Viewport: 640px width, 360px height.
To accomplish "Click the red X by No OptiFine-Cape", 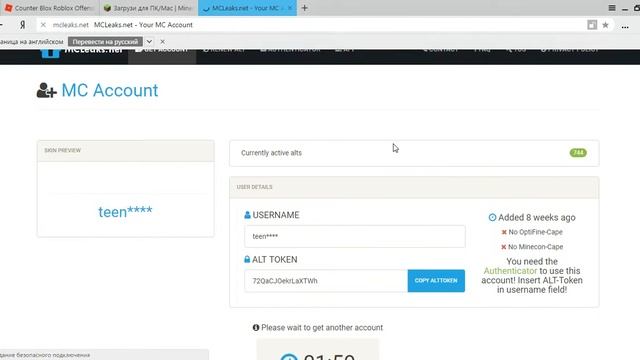I will (504, 232).
